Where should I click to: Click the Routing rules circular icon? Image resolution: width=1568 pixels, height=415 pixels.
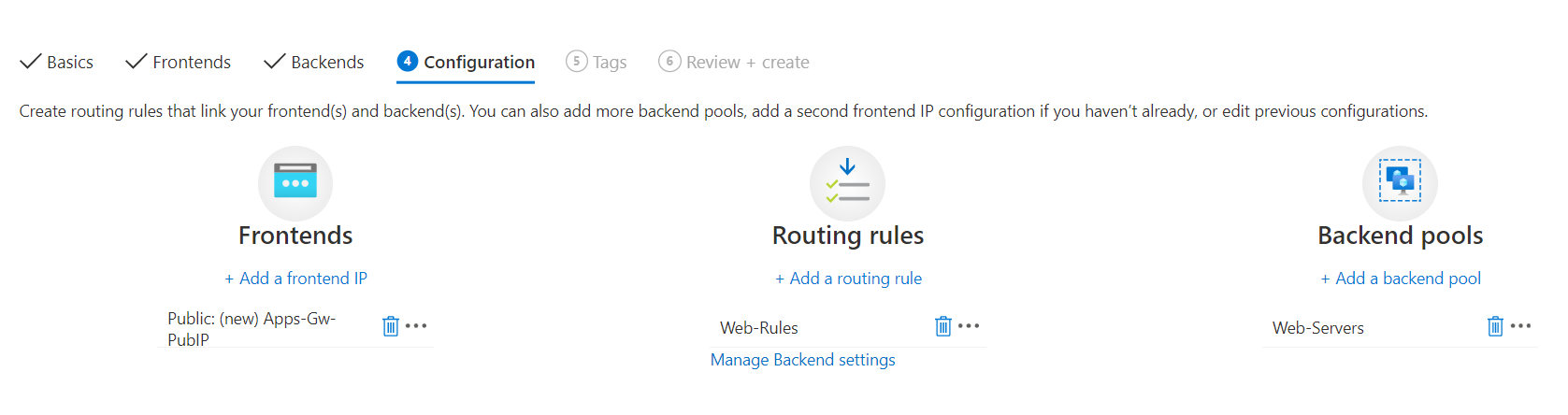point(847,182)
